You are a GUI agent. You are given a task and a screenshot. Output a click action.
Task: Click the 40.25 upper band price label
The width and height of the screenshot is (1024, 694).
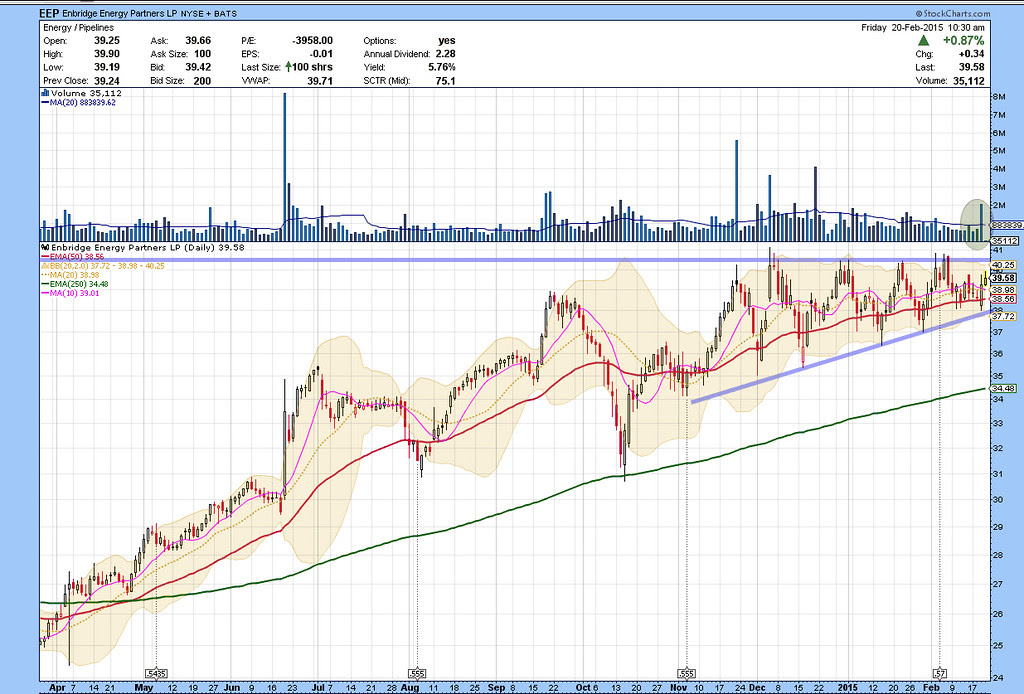tap(1003, 265)
